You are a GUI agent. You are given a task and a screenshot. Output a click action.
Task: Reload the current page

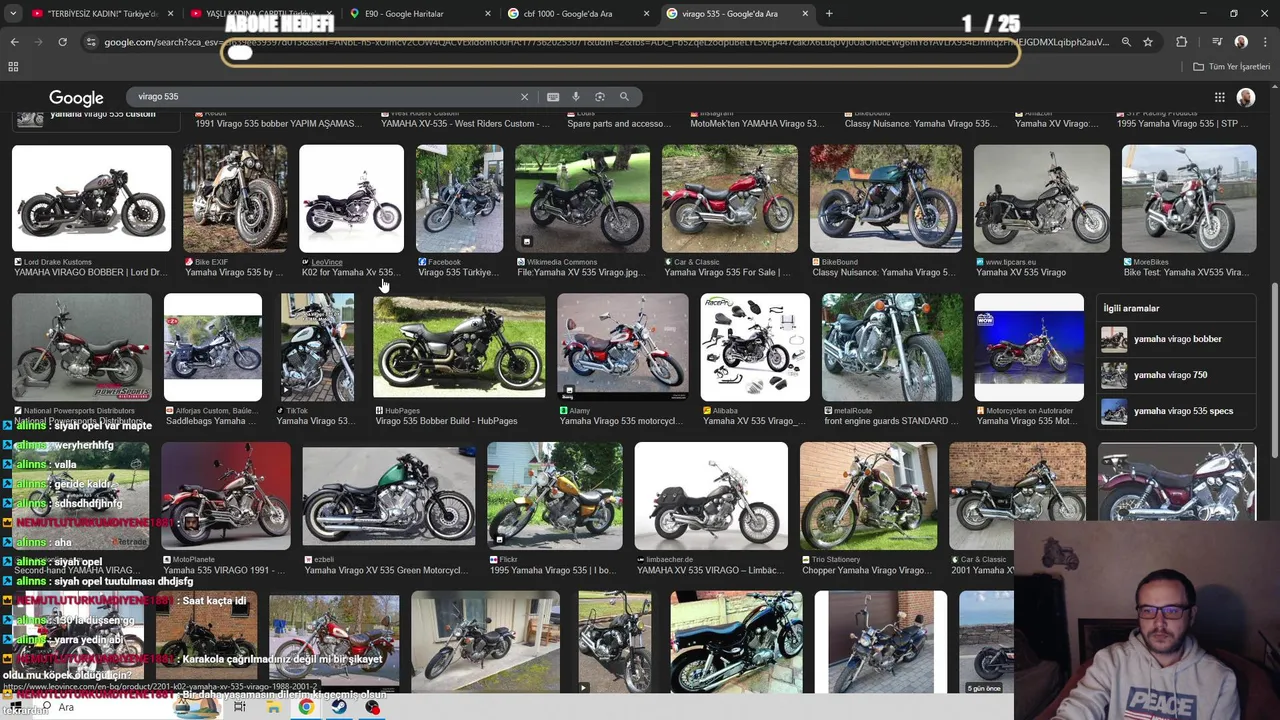[x=62, y=42]
